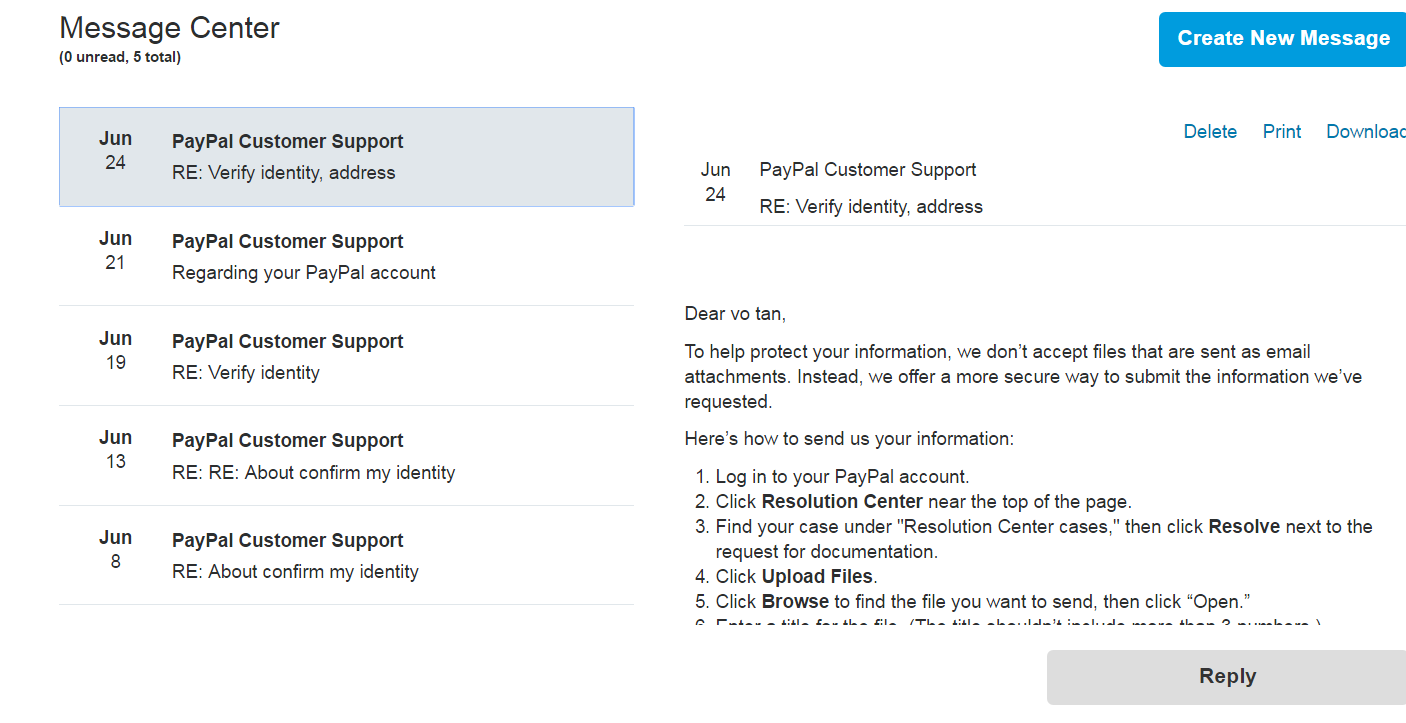Screen dimensions: 1406x723
Task: Click the '(0 unread, 5 total)' counter text
Action: [x=120, y=58]
